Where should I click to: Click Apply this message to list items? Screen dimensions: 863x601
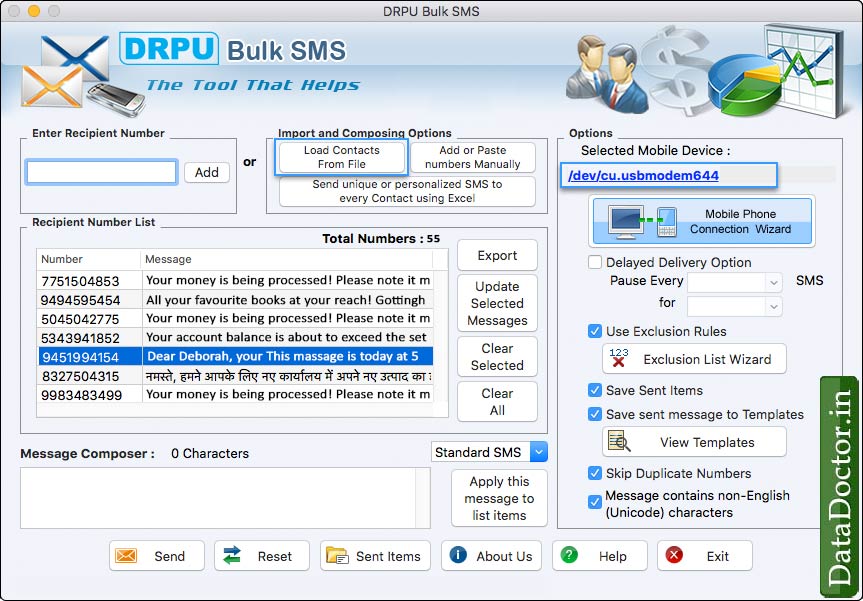click(x=499, y=498)
